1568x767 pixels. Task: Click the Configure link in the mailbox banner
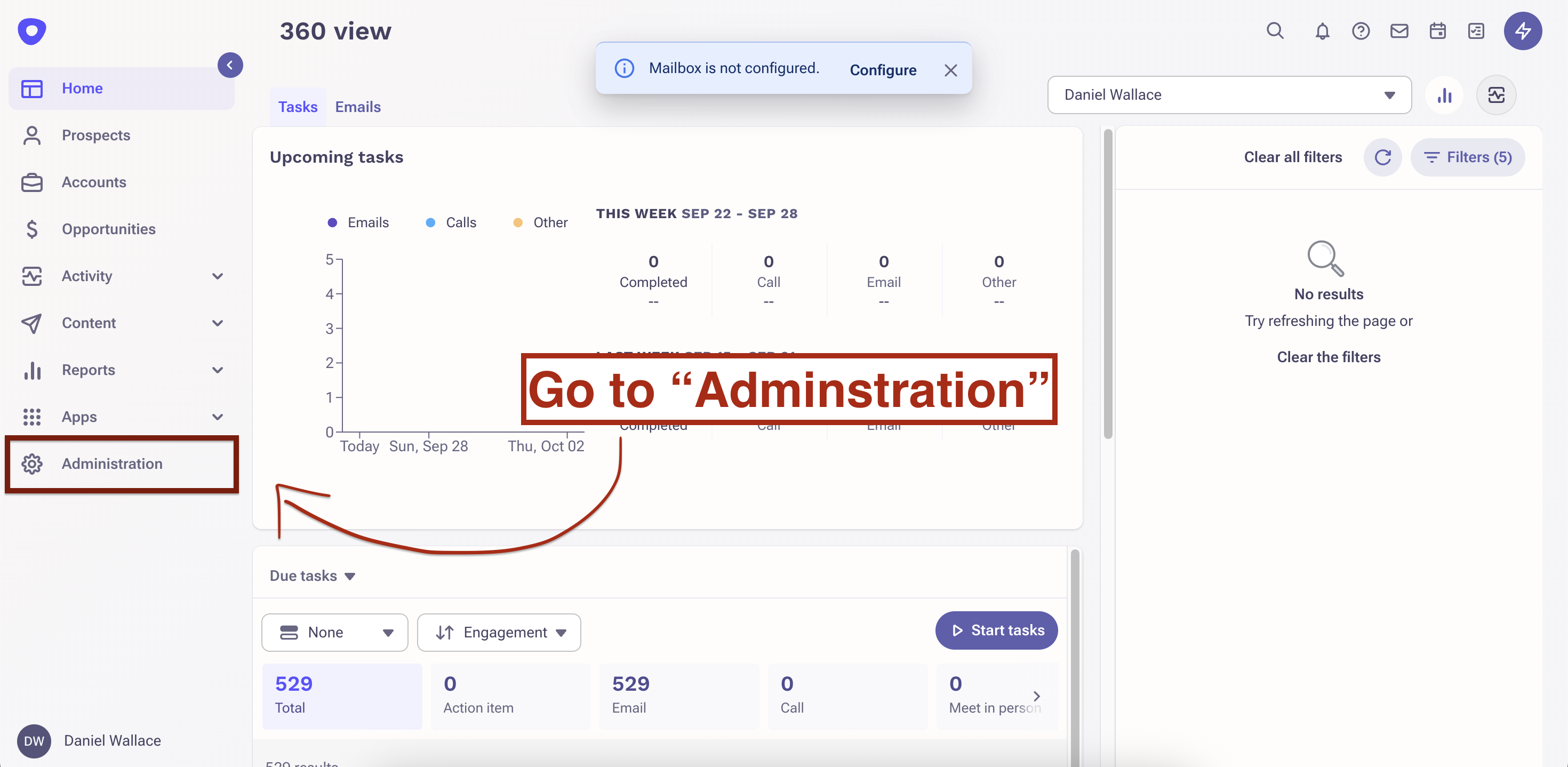coord(883,70)
